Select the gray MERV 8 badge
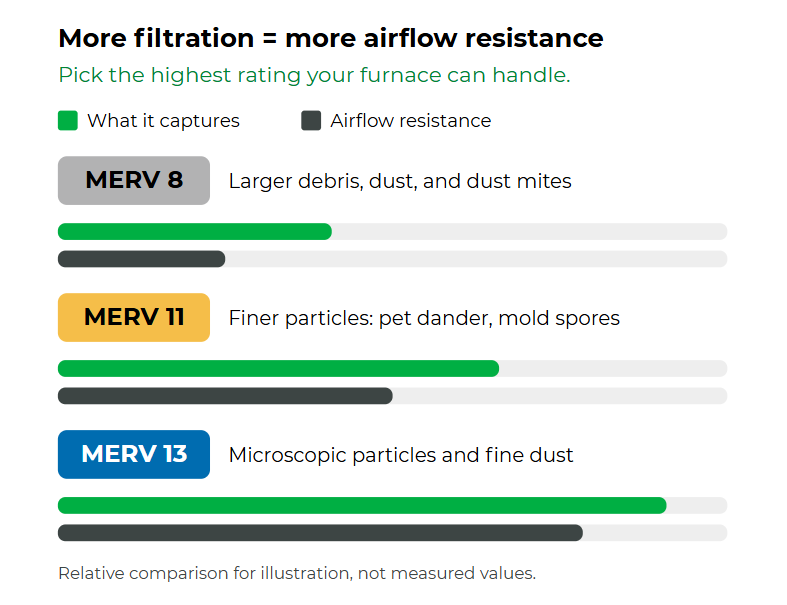Image resolution: width=787 pixels, height=605 pixels. pyautogui.click(x=134, y=180)
